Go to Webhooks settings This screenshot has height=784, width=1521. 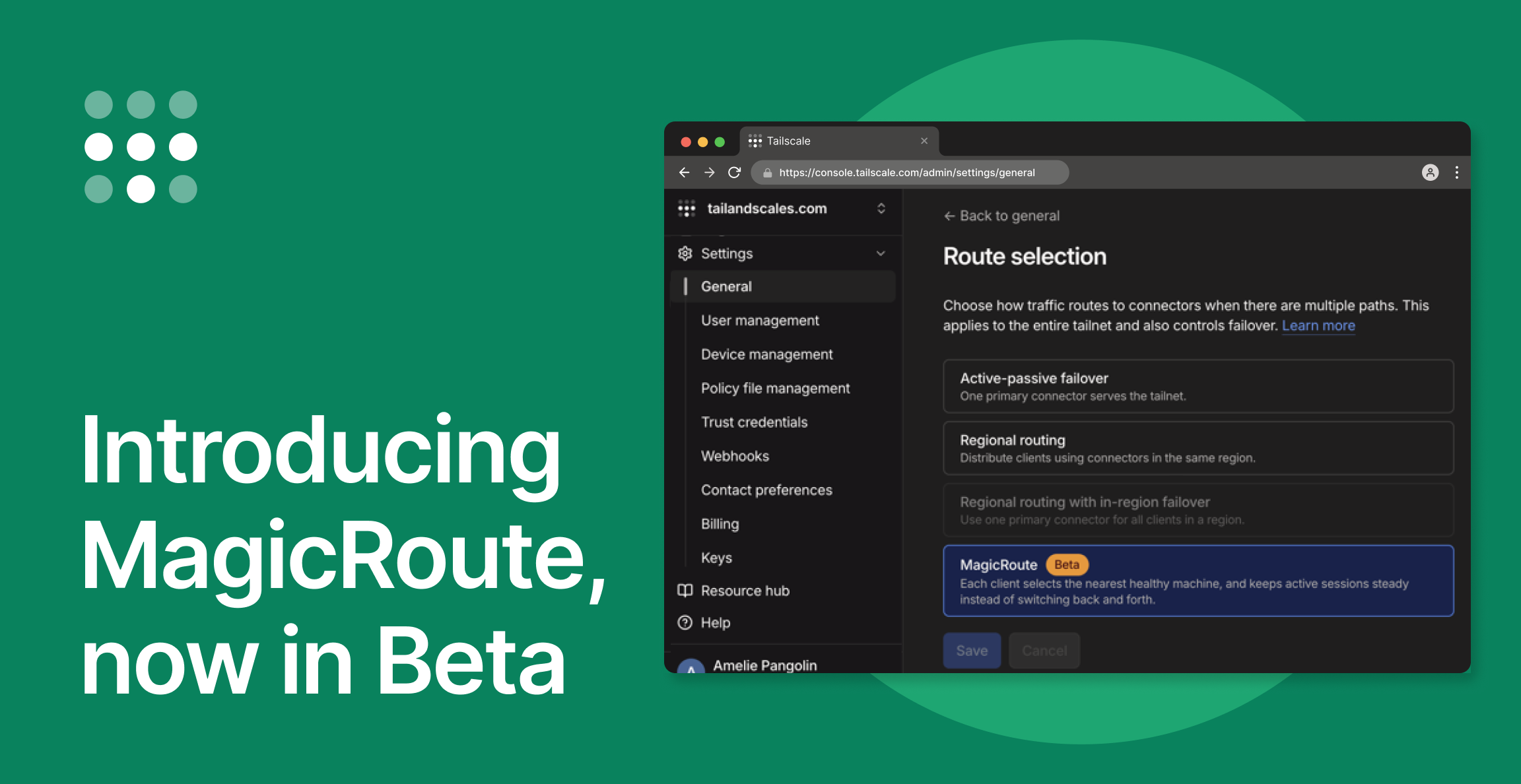click(735, 456)
